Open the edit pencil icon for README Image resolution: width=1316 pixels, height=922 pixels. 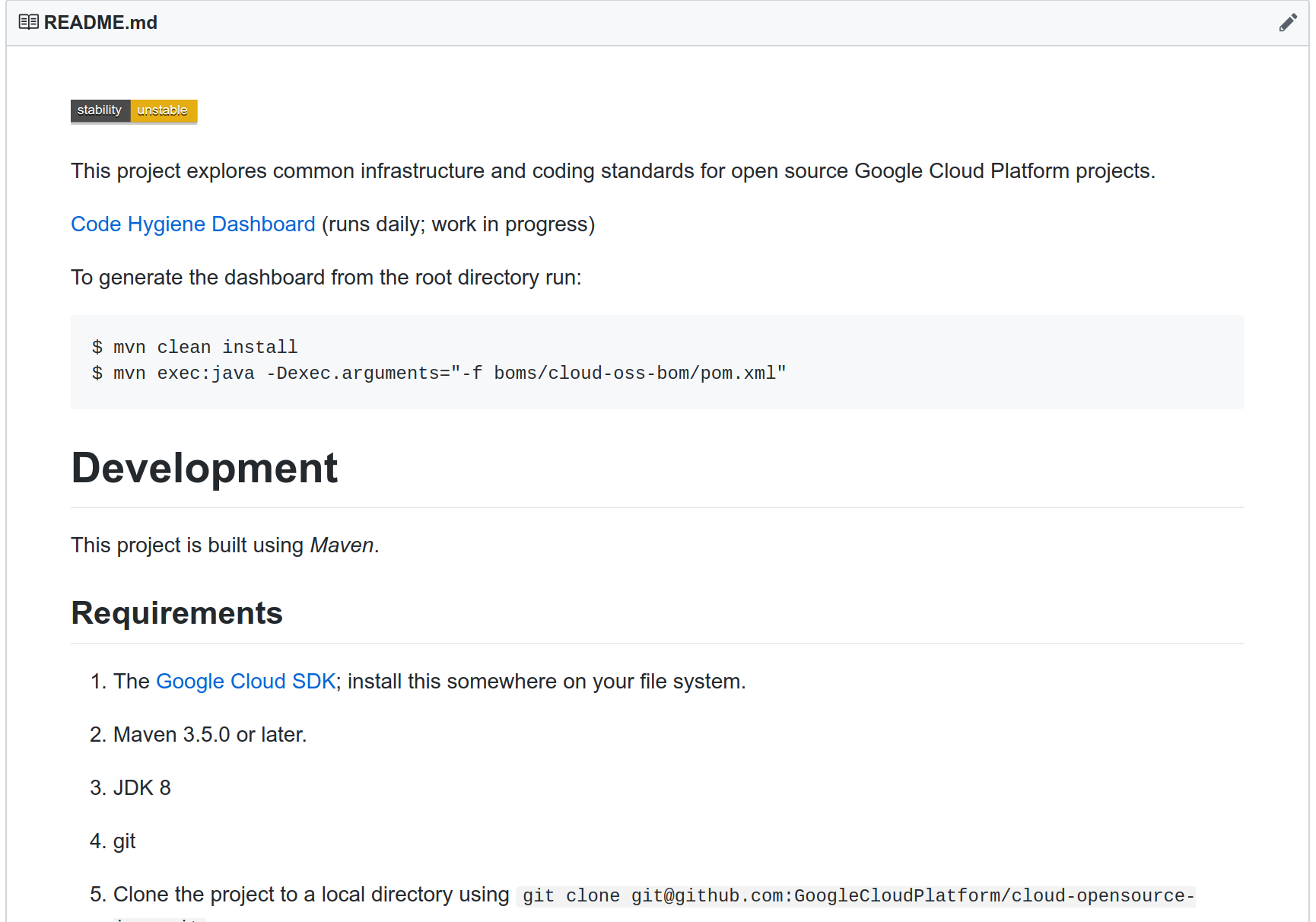(1289, 22)
